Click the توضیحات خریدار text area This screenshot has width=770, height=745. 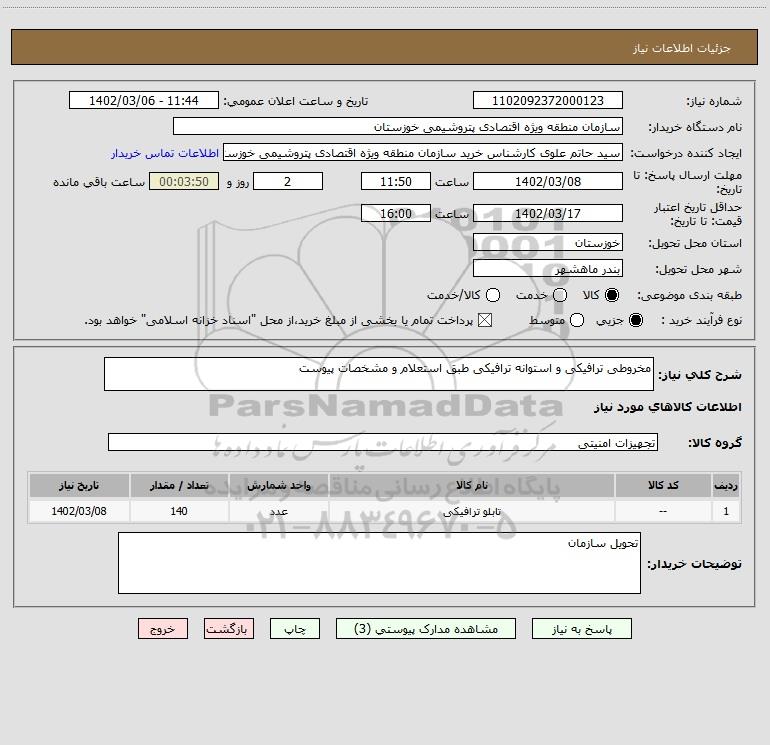coord(379,563)
